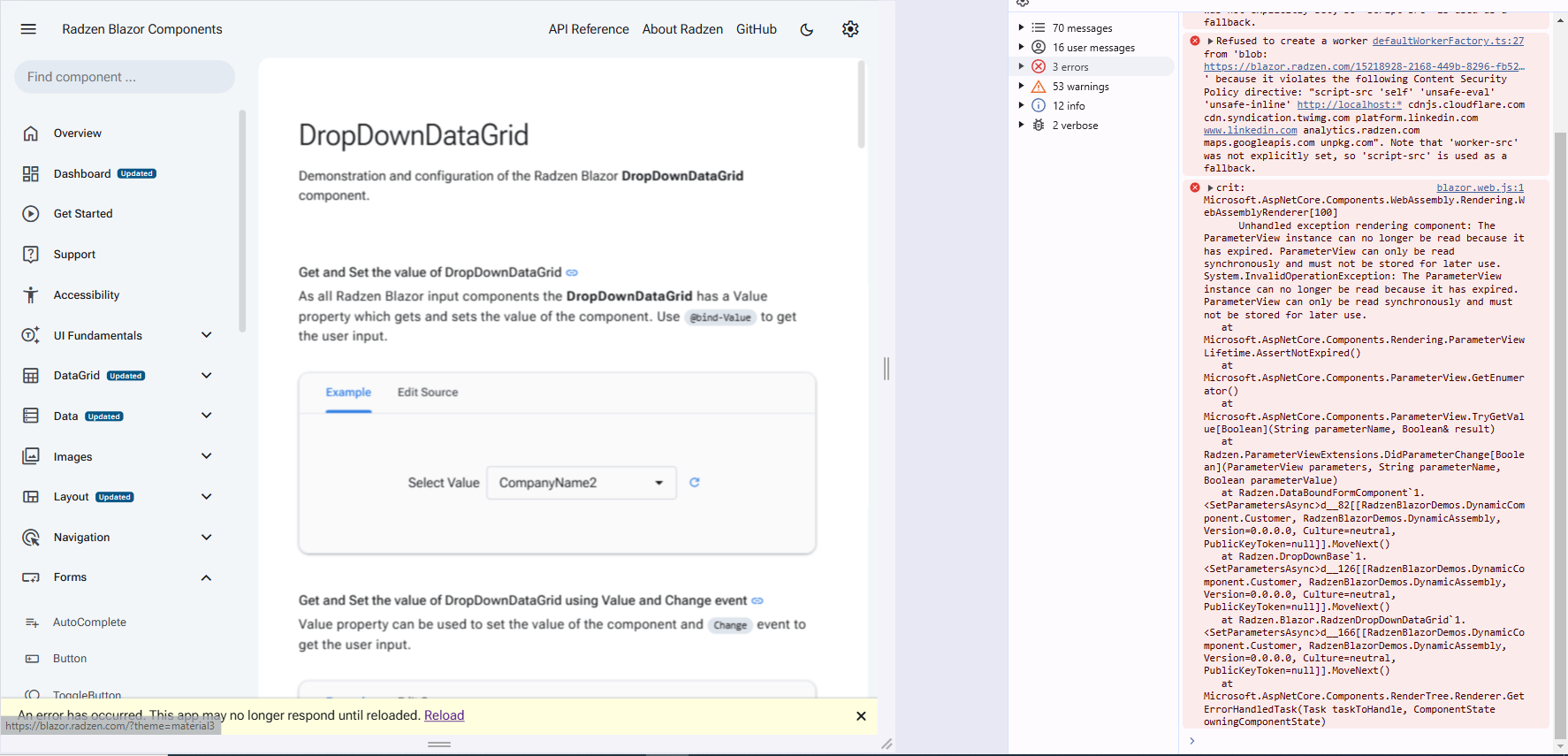
Task: Switch to the Edit Source tab
Action: (428, 393)
